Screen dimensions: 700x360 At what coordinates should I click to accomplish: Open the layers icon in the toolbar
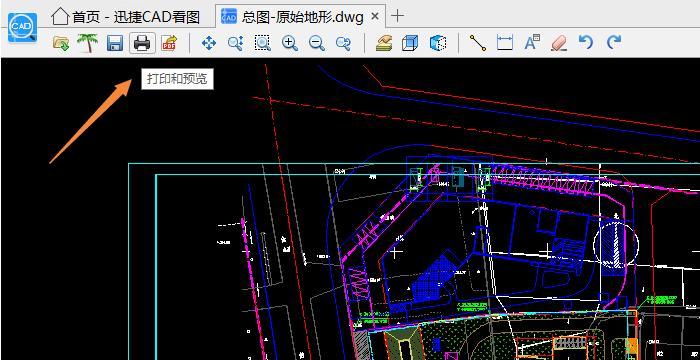(383, 43)
